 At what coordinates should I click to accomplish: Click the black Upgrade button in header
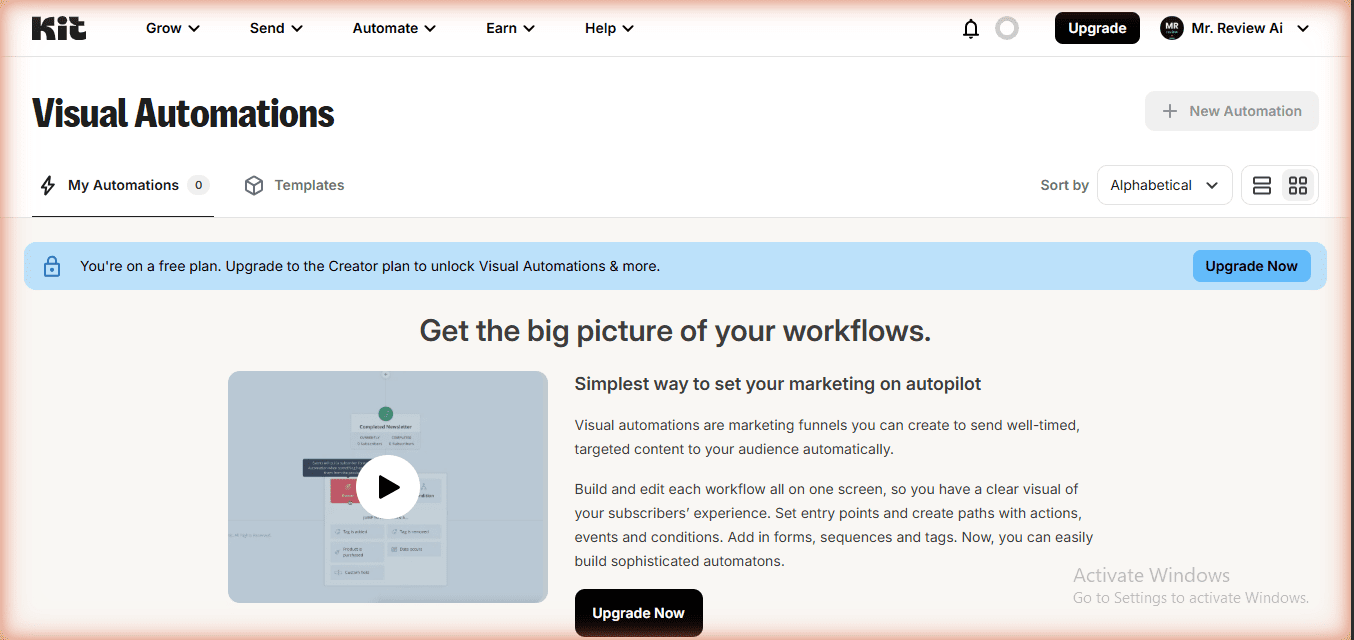pyautogui.click(x=1097, y=28)
